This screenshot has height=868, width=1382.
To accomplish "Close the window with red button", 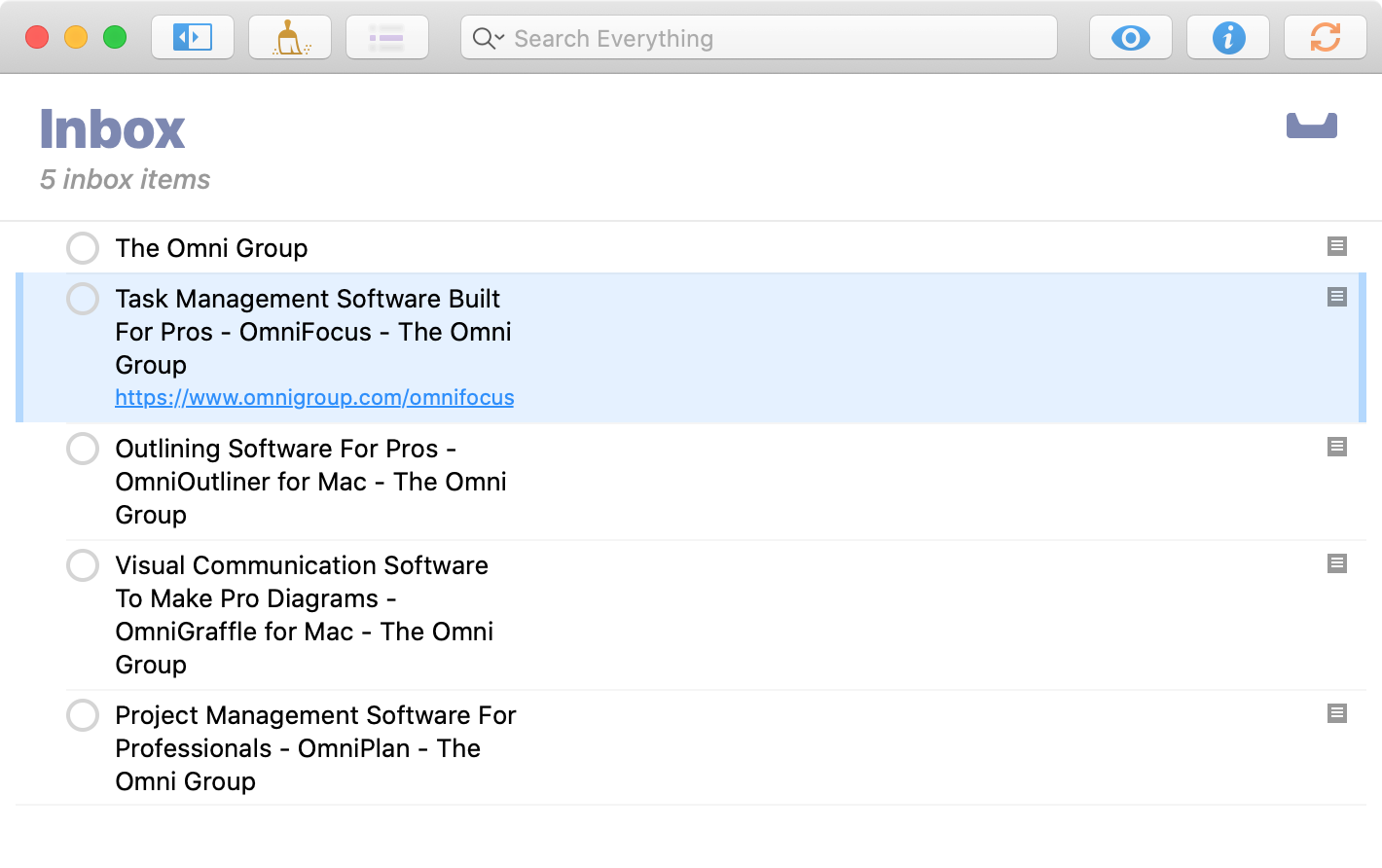I will [37, 38].
